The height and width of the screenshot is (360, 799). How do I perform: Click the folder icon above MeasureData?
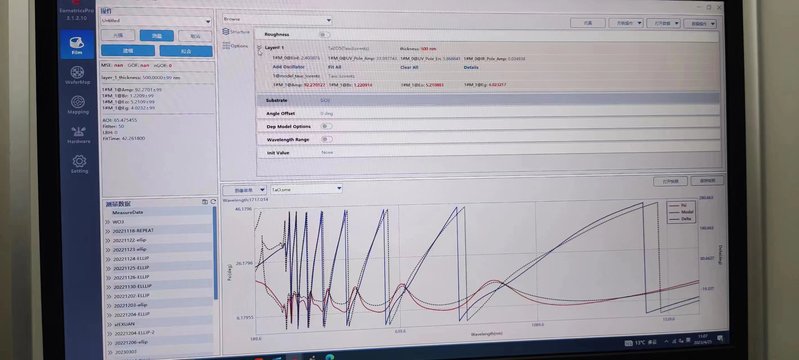click(205, 202)
